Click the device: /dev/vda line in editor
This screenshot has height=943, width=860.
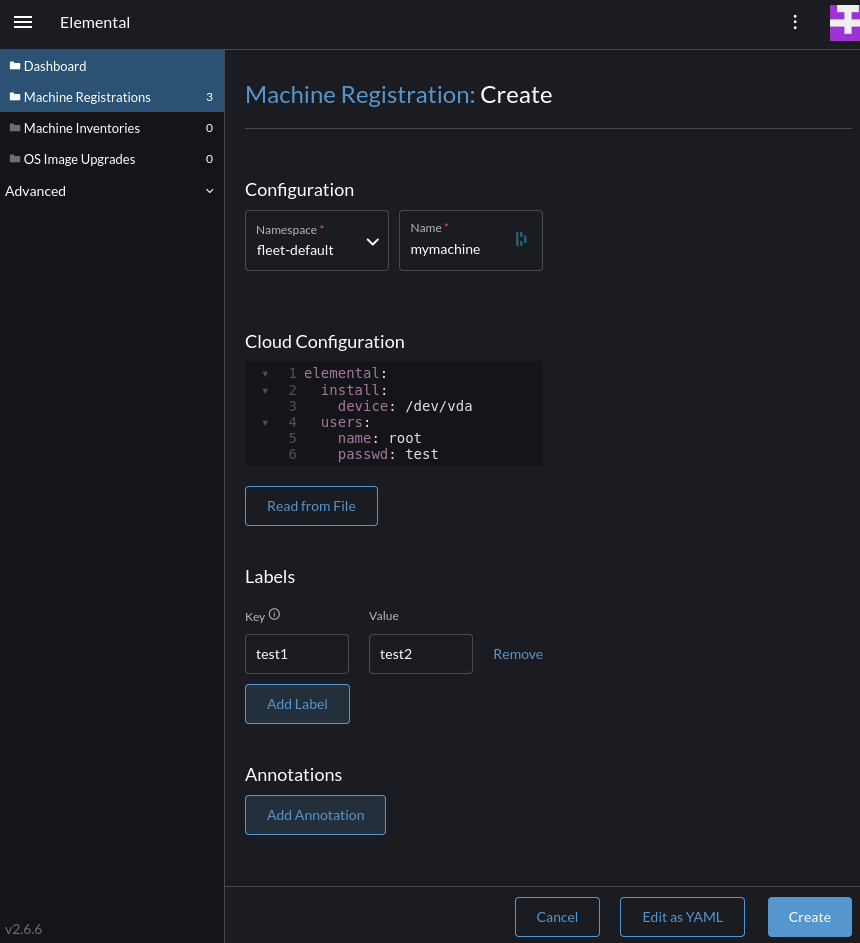point(405,407)
